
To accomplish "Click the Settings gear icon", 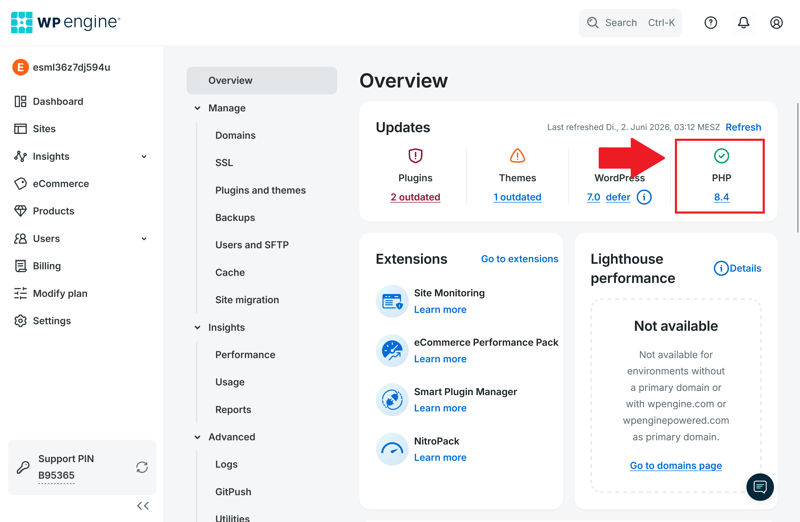I will (20, 321).
